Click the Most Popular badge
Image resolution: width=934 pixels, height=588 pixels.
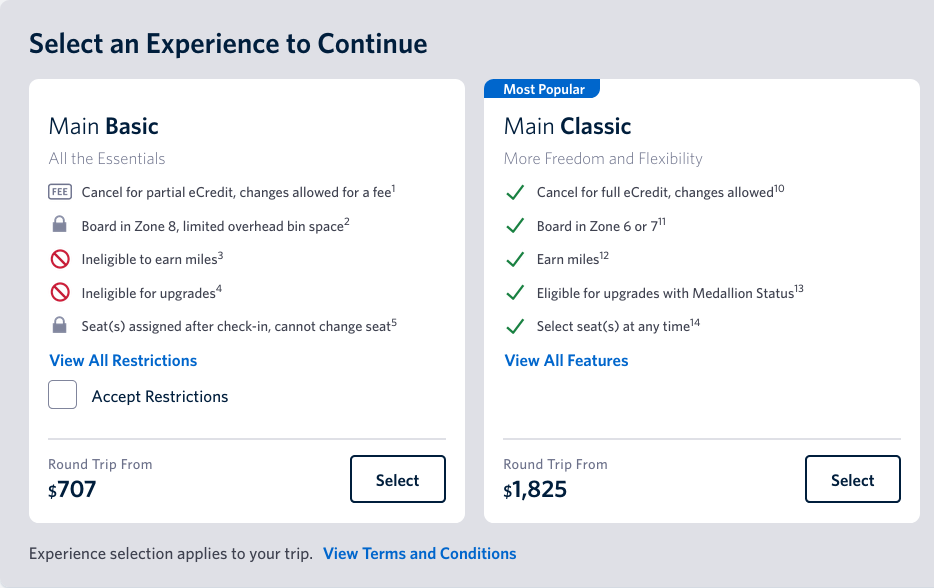pyautogui.click(x=542, y=89)
